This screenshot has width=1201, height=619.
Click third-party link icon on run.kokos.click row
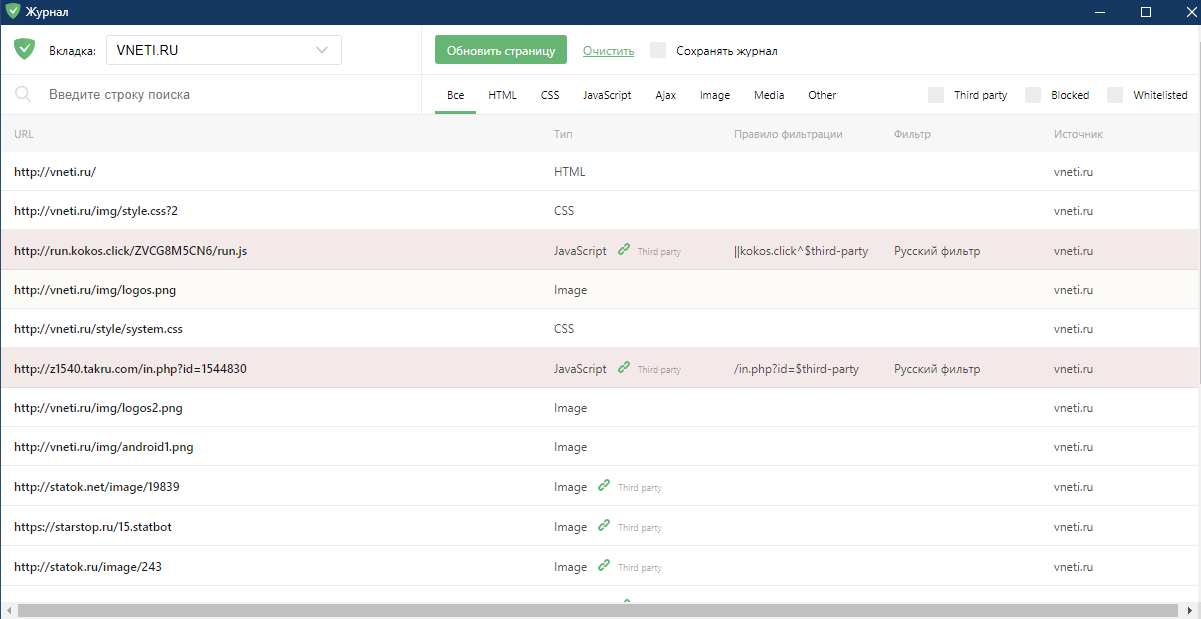pyautogui.click(x=624, y=250)
